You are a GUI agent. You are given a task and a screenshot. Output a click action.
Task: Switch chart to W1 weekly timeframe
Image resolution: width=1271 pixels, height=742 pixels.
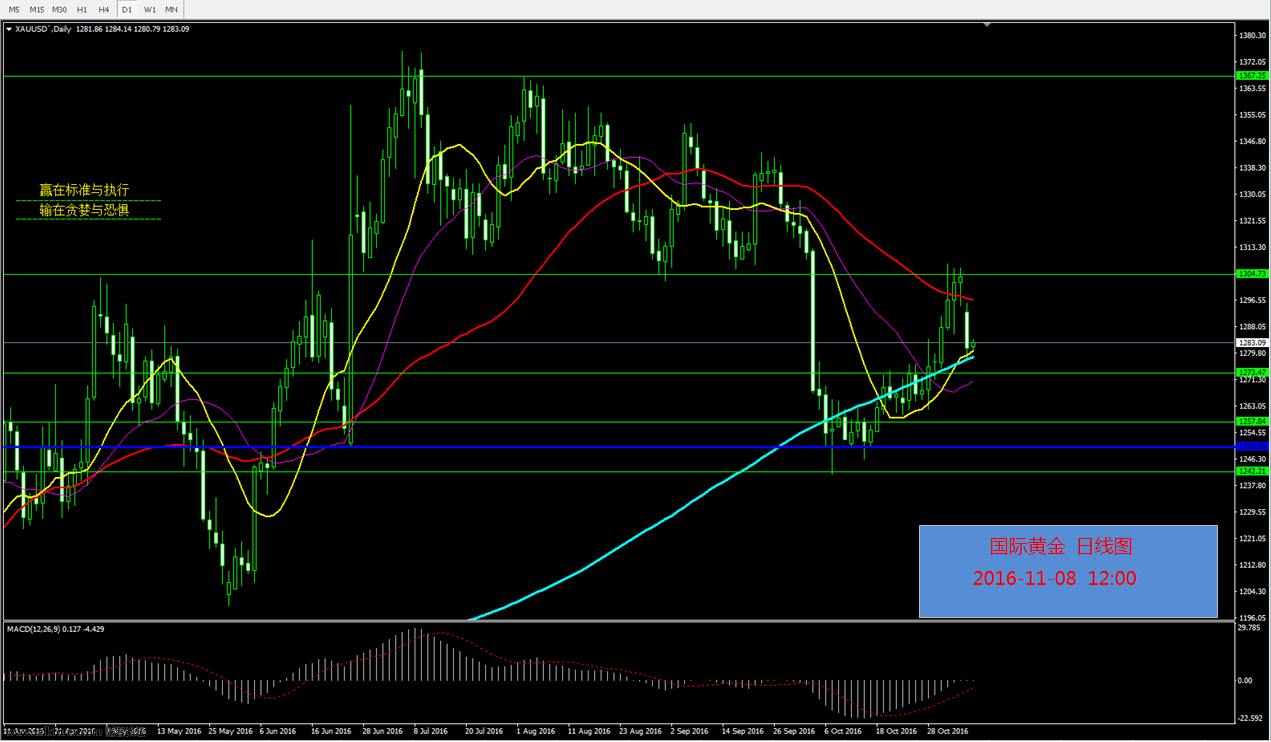coord(149,9)
